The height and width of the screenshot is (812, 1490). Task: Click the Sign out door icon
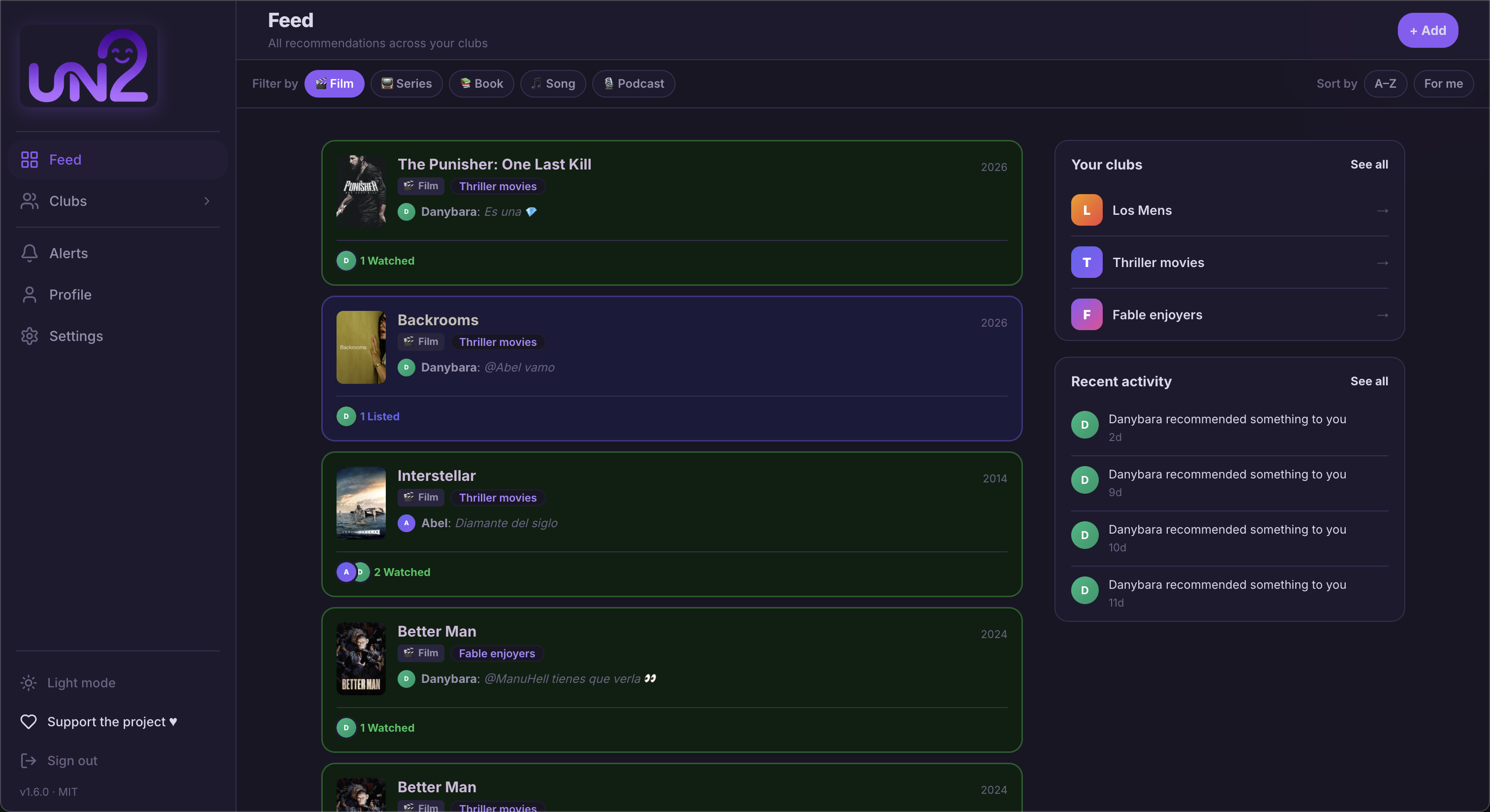point(29,761)
